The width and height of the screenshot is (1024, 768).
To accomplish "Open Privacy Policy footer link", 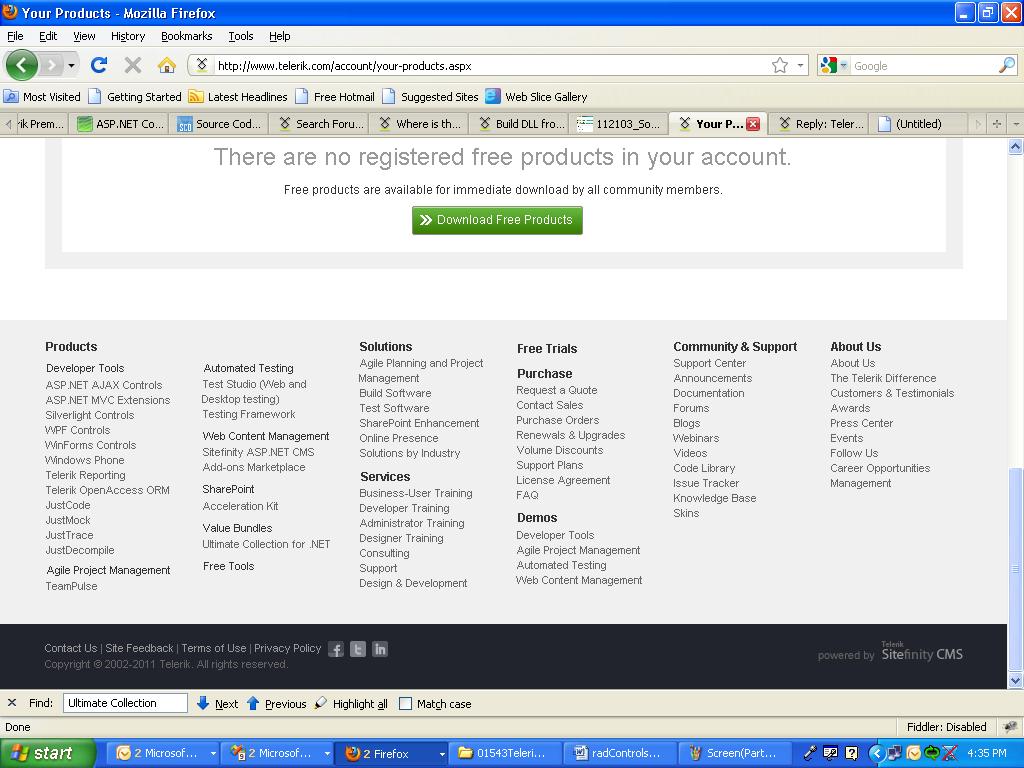I will click(287, 648).
